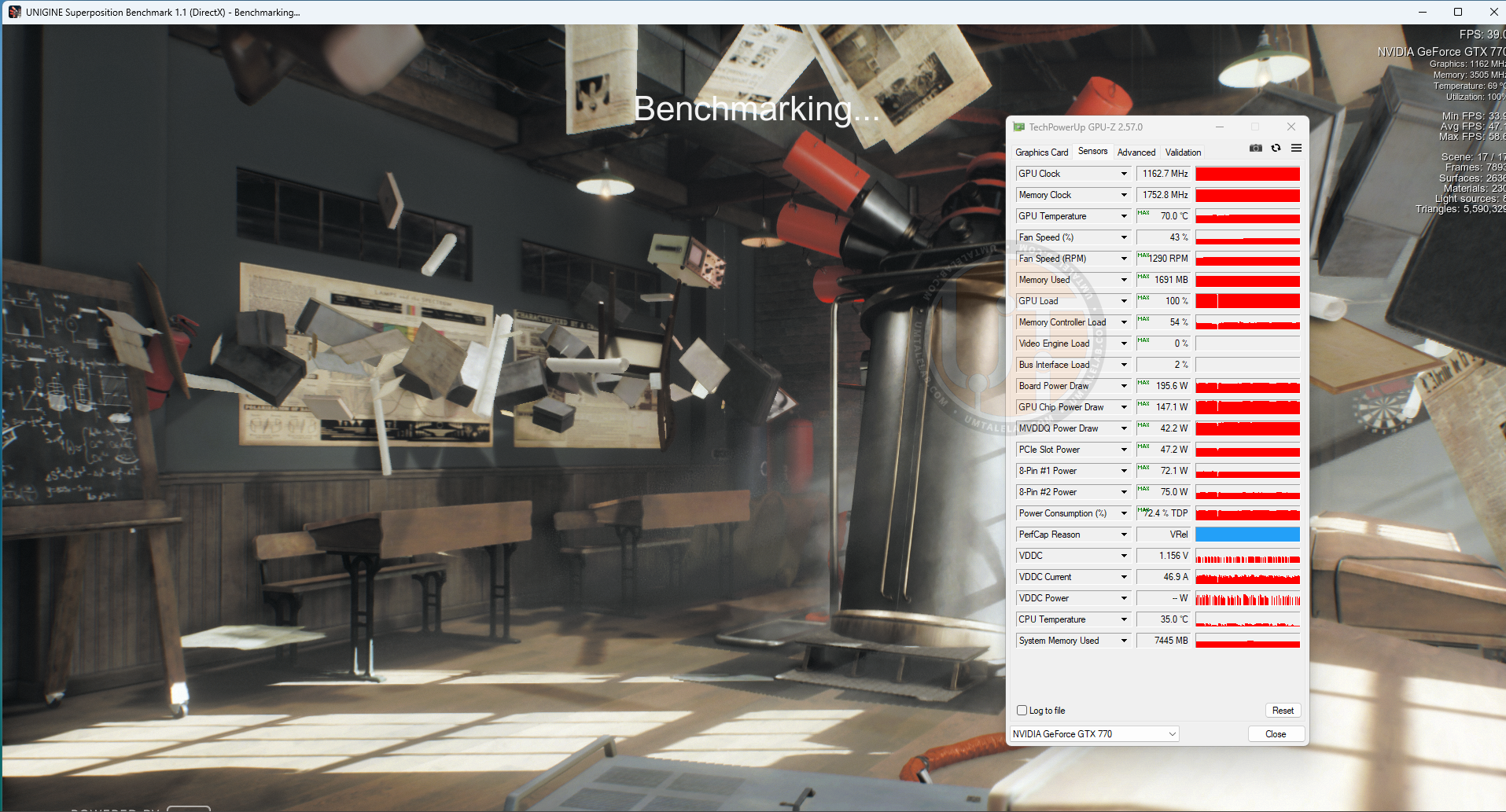Expand the GPU Load sensor dropdown
The width and height of the screenshot is (1506, 812).
coord(1124,301)
